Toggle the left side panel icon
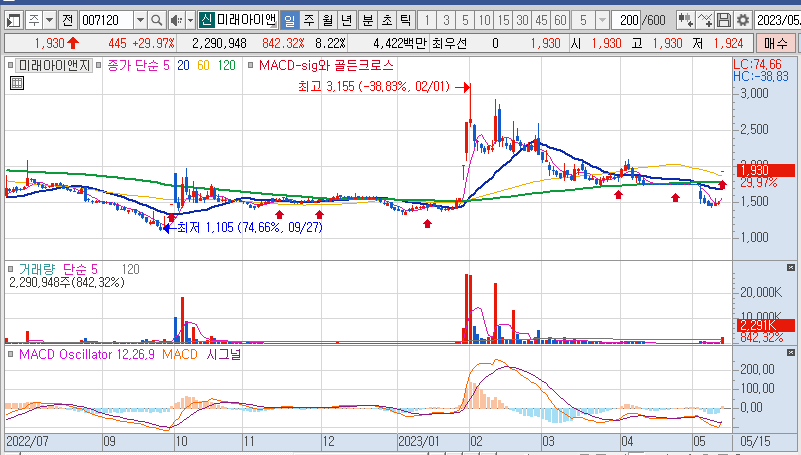 [x=13, y=20]
